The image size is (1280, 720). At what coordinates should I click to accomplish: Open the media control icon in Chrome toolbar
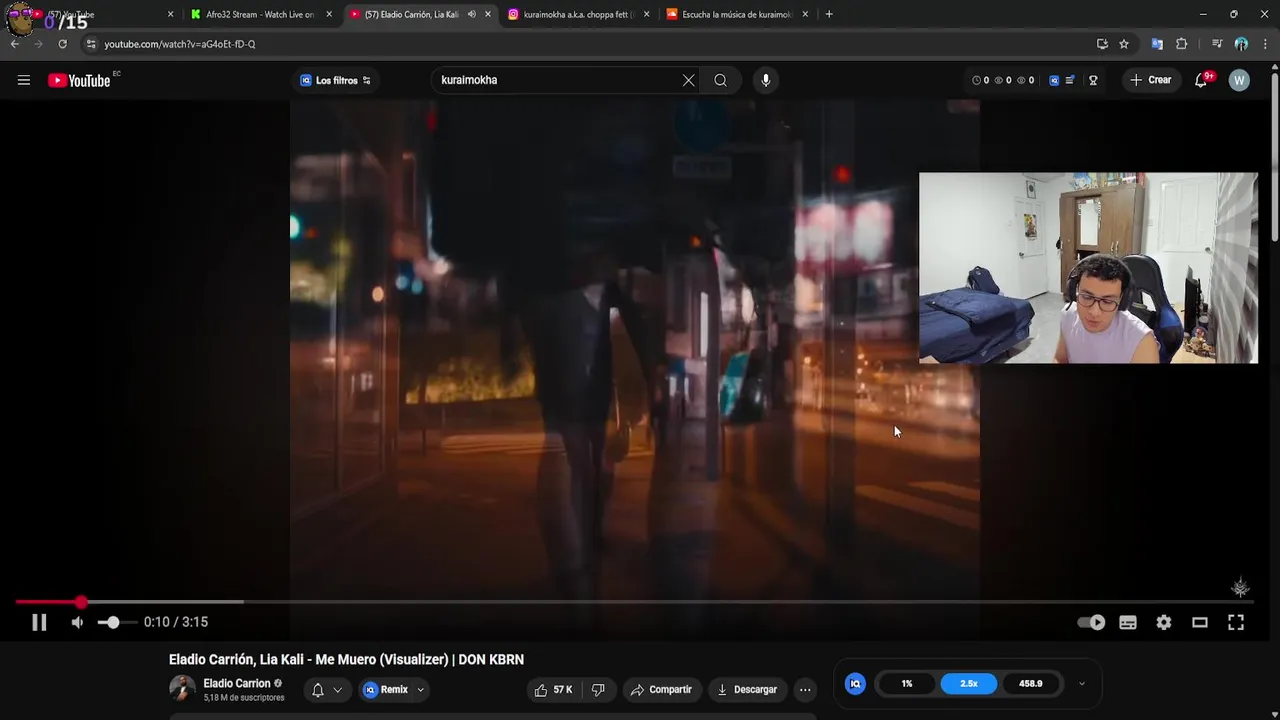point(1217,44)
